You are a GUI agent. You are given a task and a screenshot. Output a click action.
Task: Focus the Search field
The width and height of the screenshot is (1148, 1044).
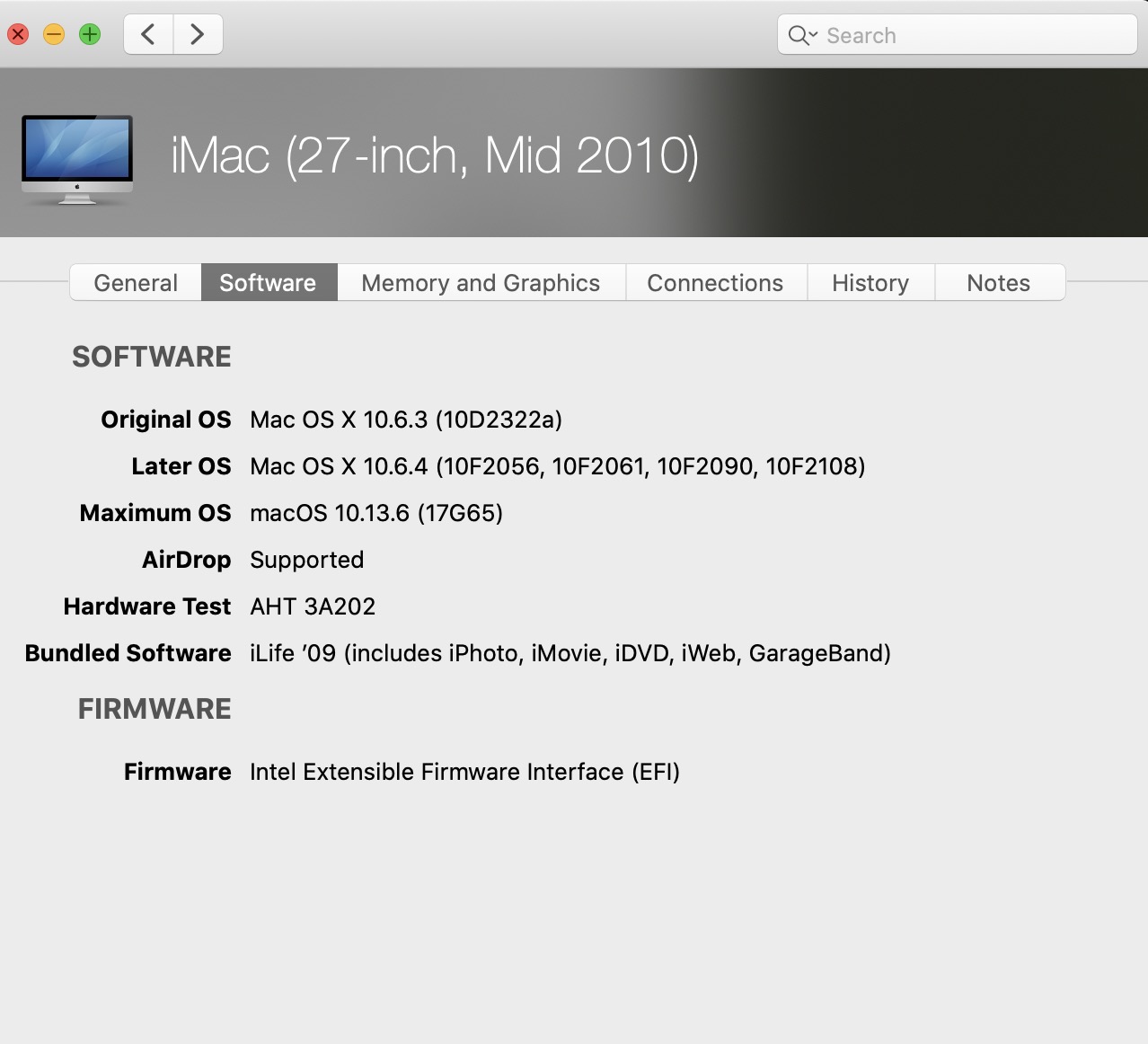[x=958, y=35]
